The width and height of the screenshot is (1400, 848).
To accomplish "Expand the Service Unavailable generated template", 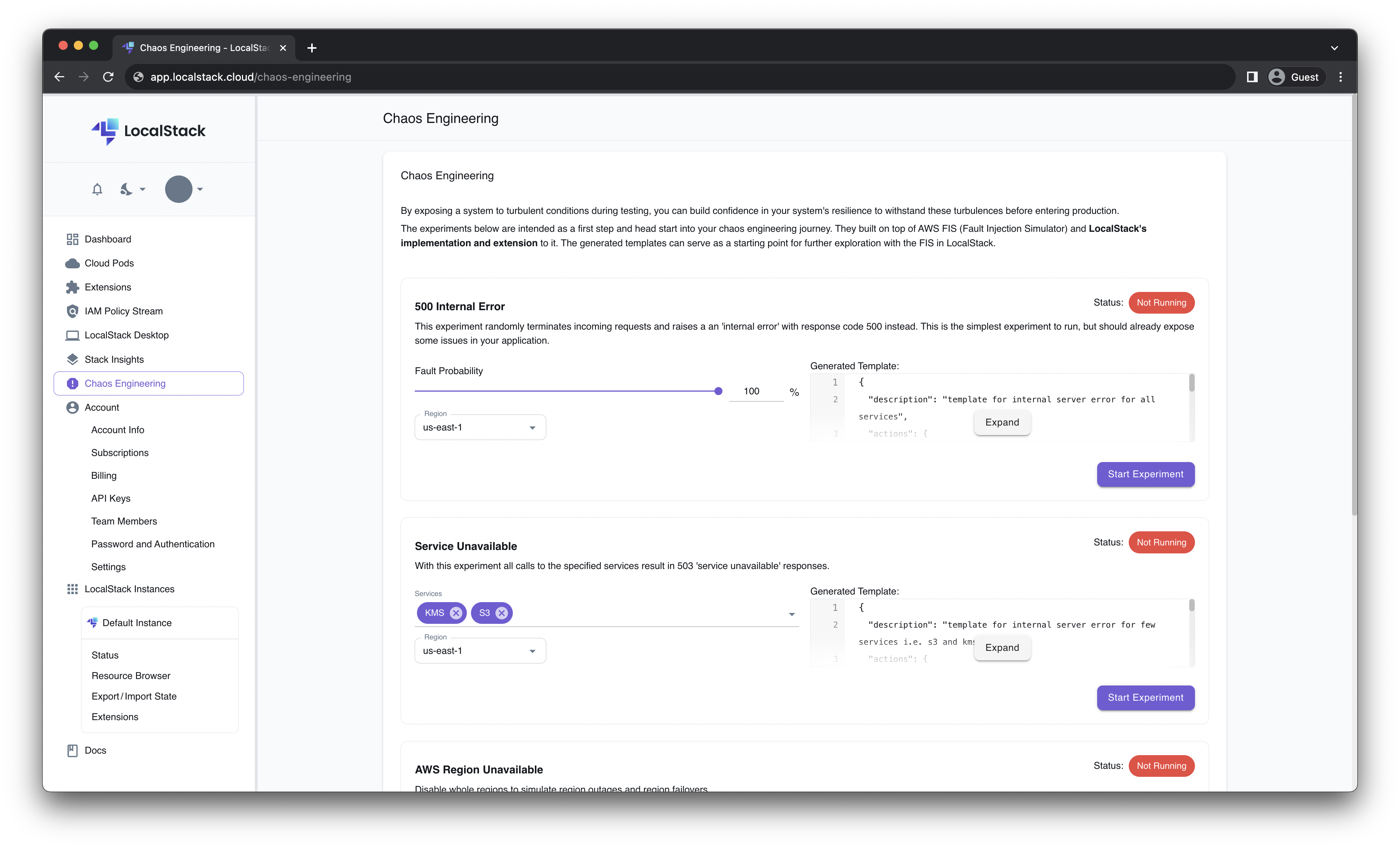I will click(1002, 647).
